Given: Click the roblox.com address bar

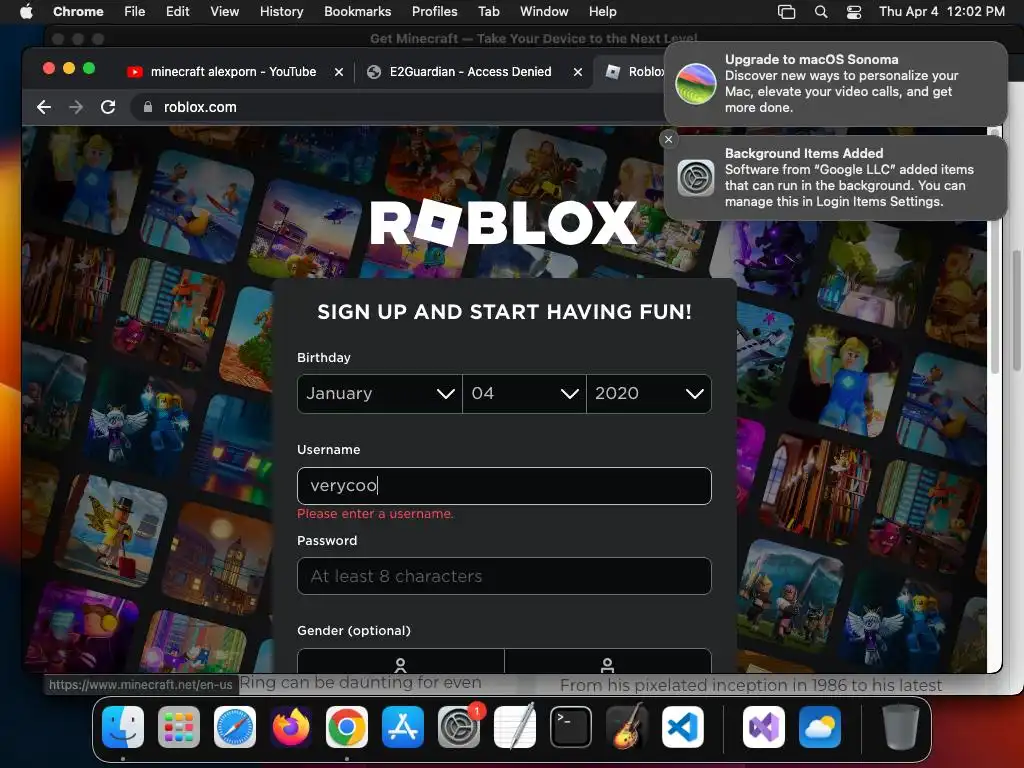Looking at the screenshot, I should (x=398, y=107).
